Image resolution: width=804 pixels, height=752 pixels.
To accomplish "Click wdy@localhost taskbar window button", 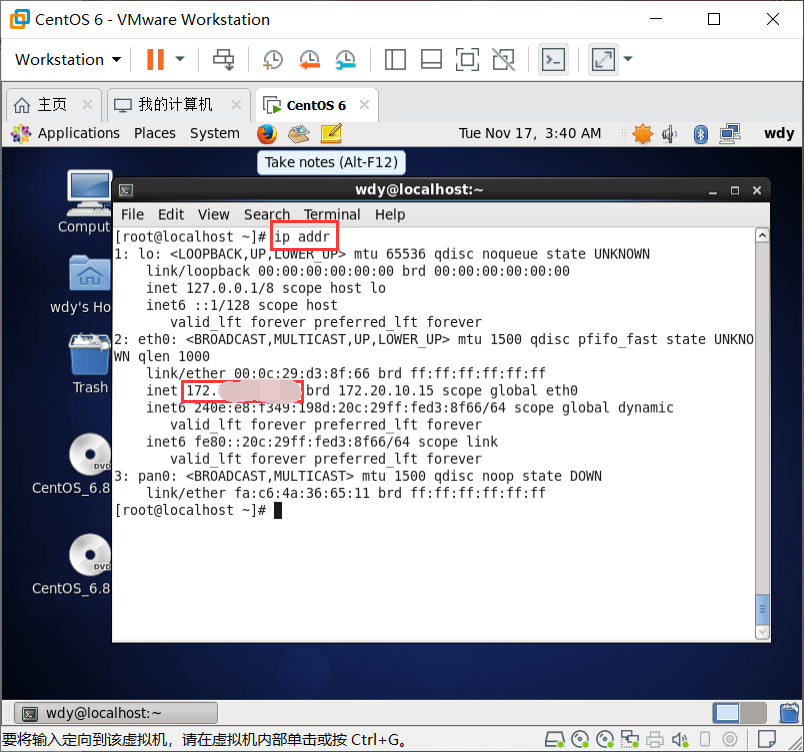I will point(116,713).
